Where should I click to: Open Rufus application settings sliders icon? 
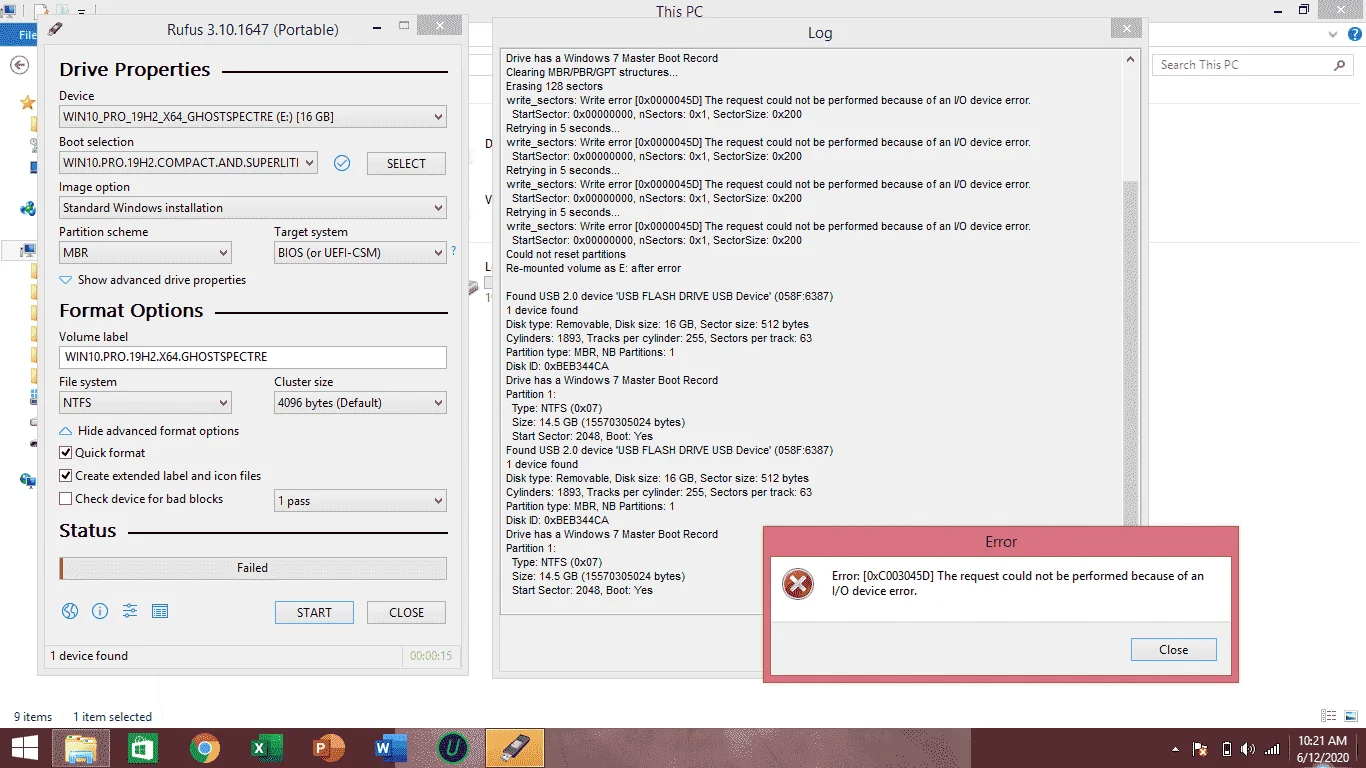(x=130, y=612)
